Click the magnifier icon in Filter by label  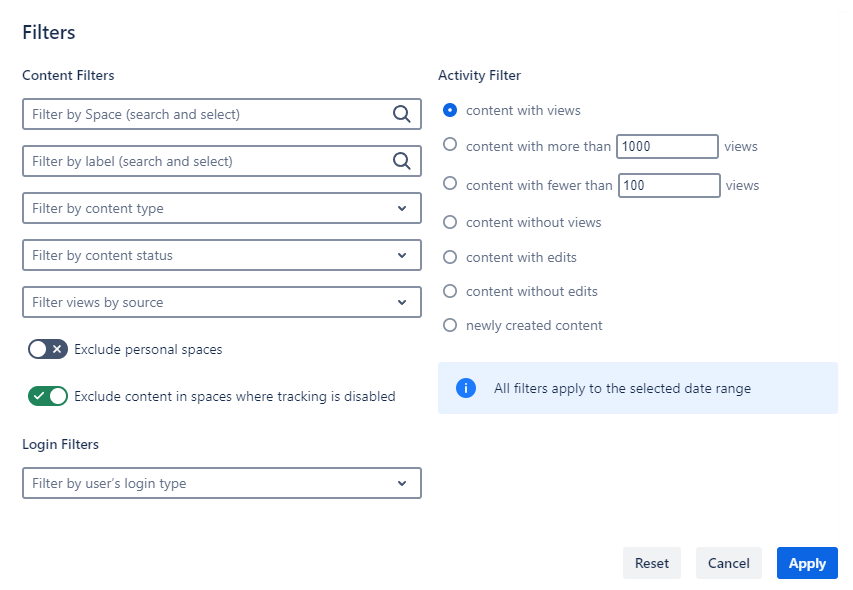point(401,161)
